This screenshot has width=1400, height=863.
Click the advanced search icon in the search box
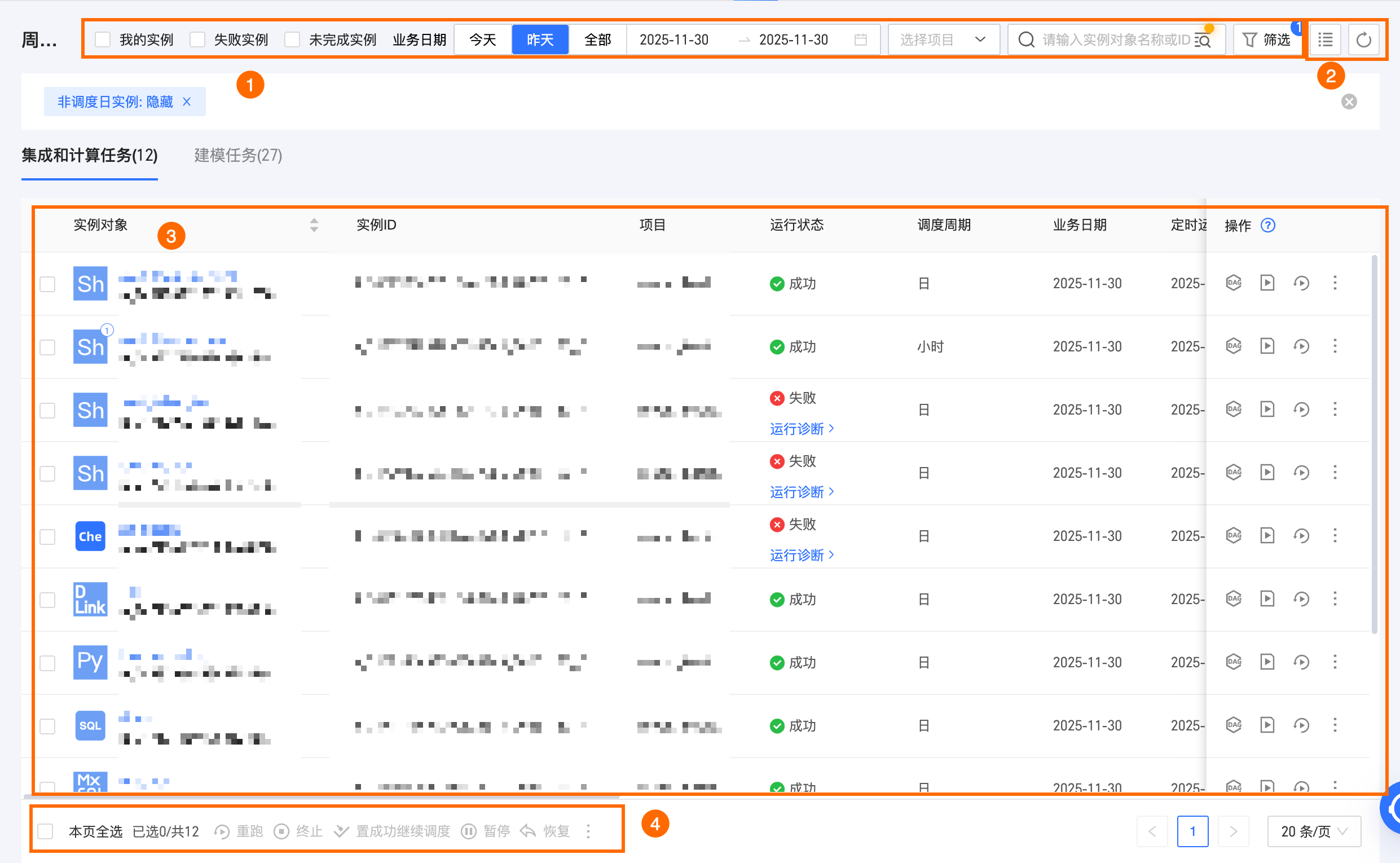pyautogui.click(x=1203, y=40)
